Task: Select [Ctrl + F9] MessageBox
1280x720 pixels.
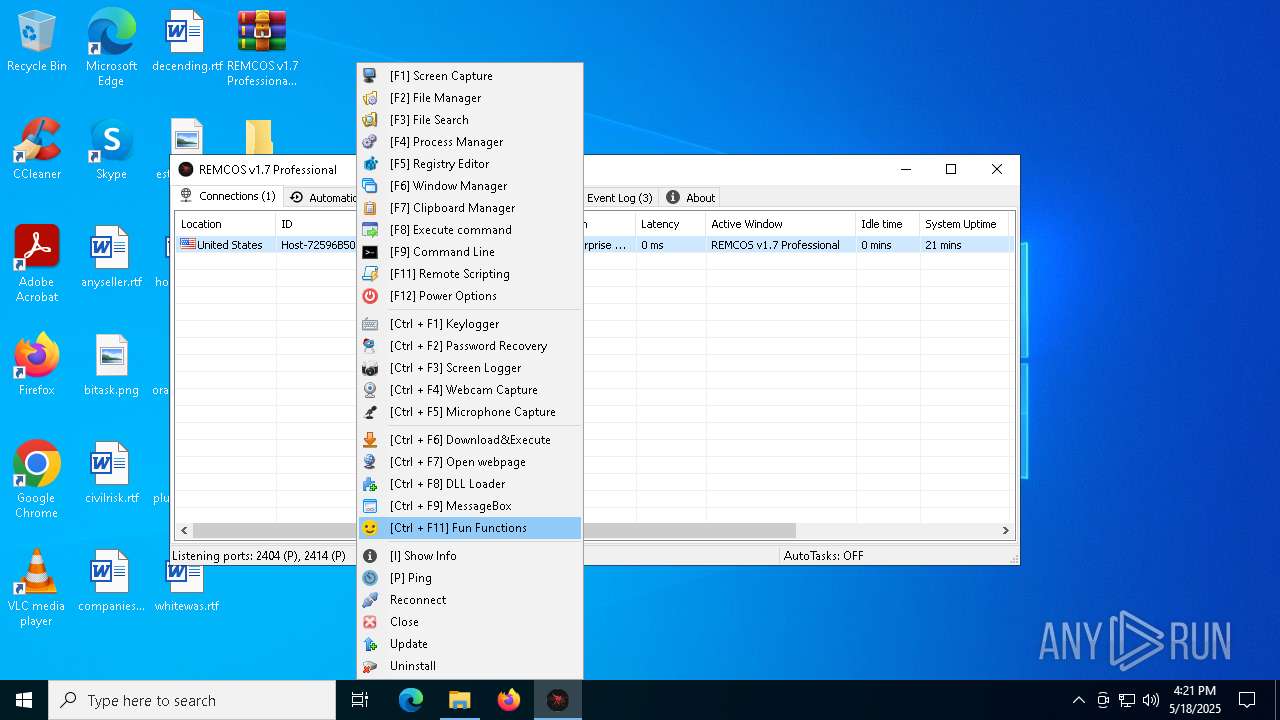Action: tap(470, 506)
